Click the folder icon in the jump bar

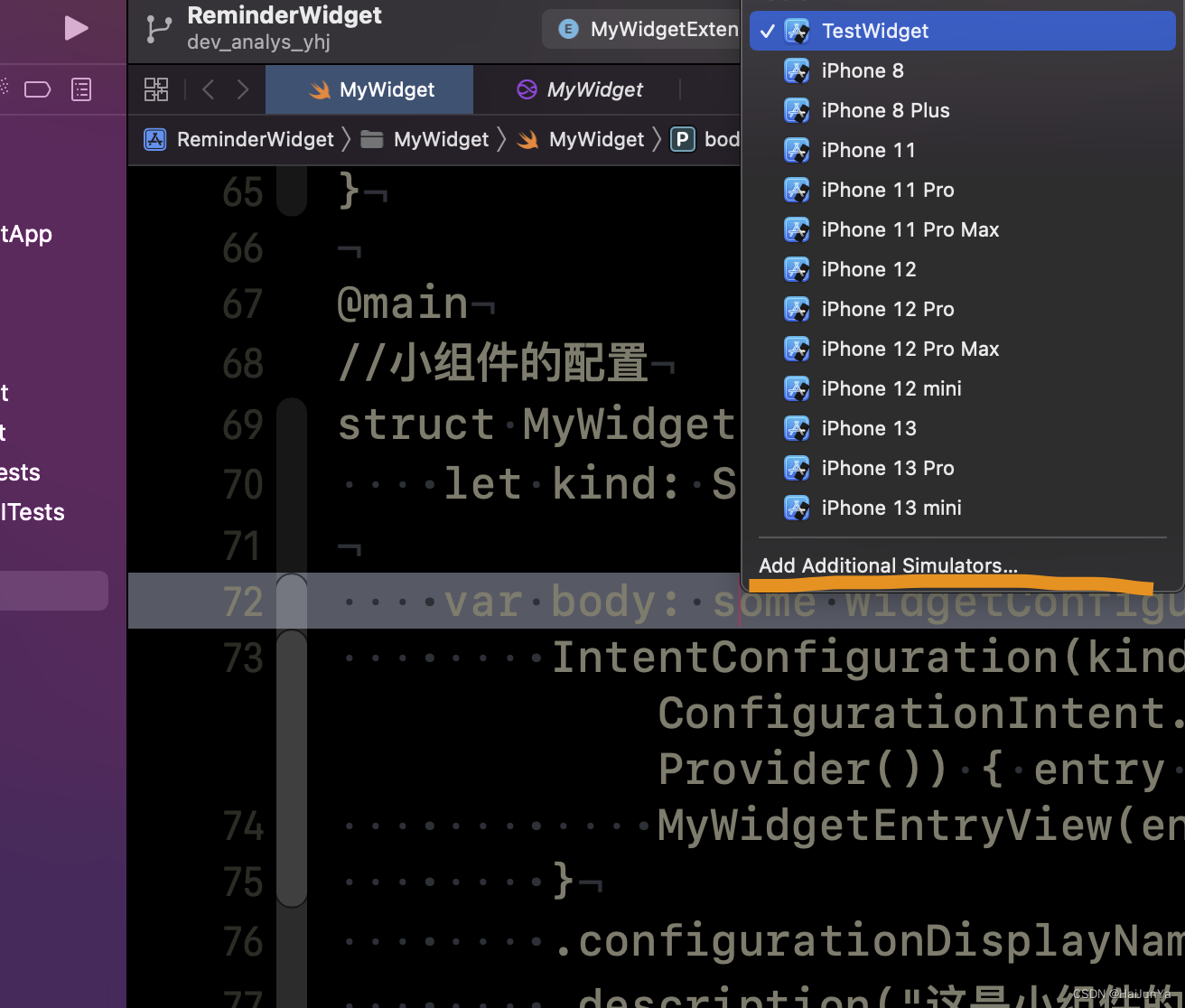[371, 139]
